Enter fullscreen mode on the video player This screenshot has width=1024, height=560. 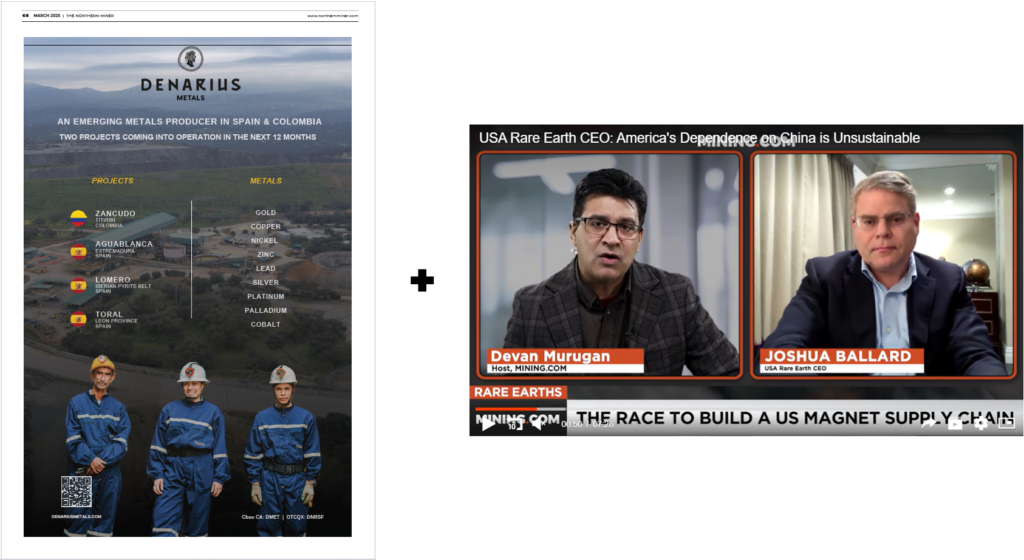point(1006,424)
